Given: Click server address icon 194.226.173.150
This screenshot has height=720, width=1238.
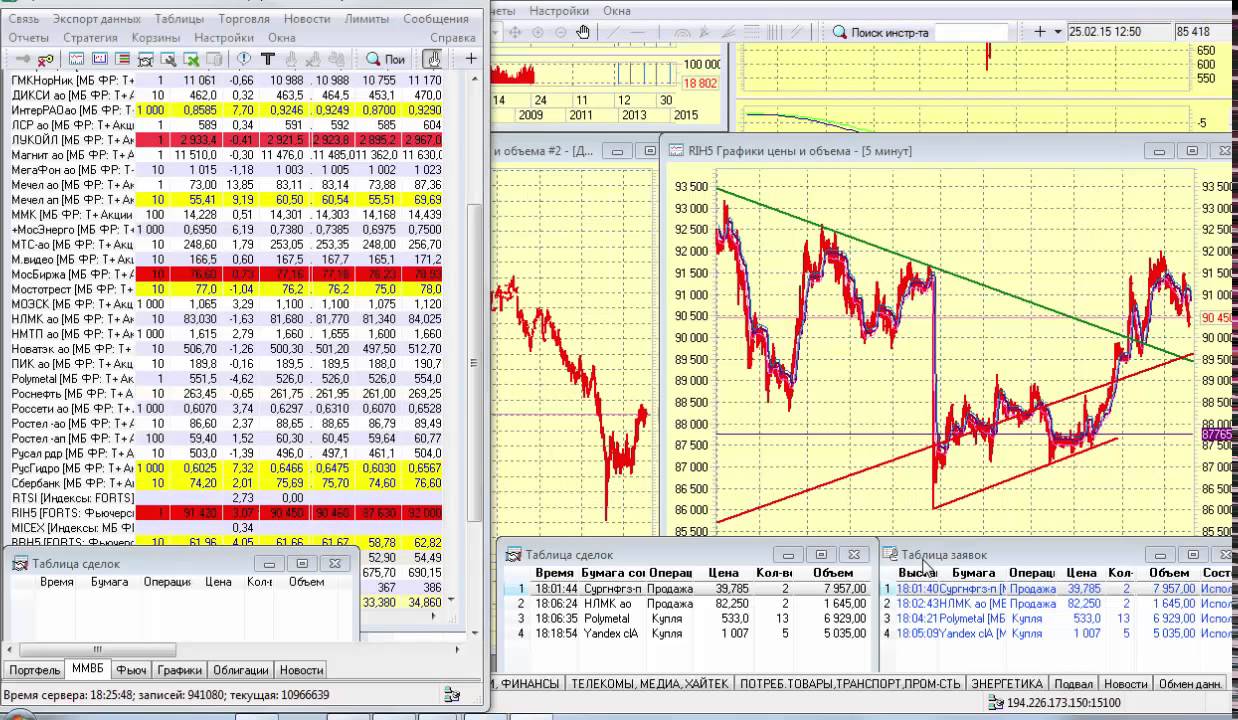Looking at the screenshot, I should pos(994,703).
